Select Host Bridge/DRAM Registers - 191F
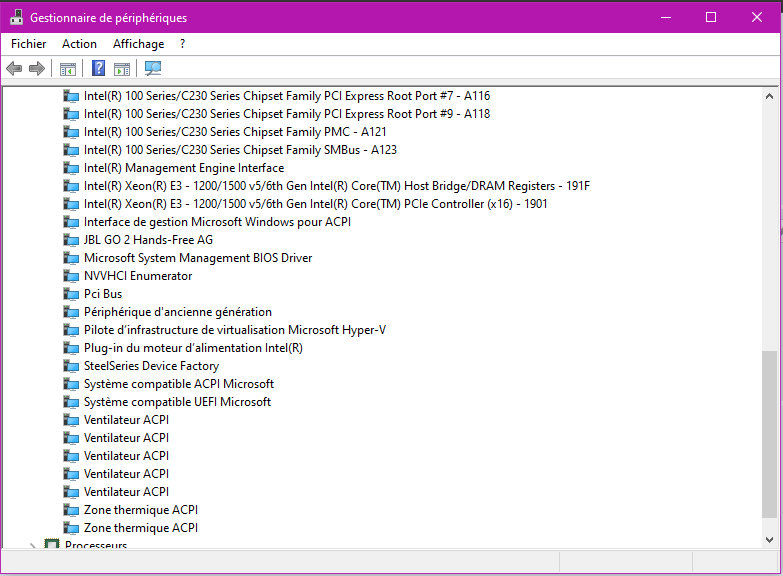 (337, 186)
